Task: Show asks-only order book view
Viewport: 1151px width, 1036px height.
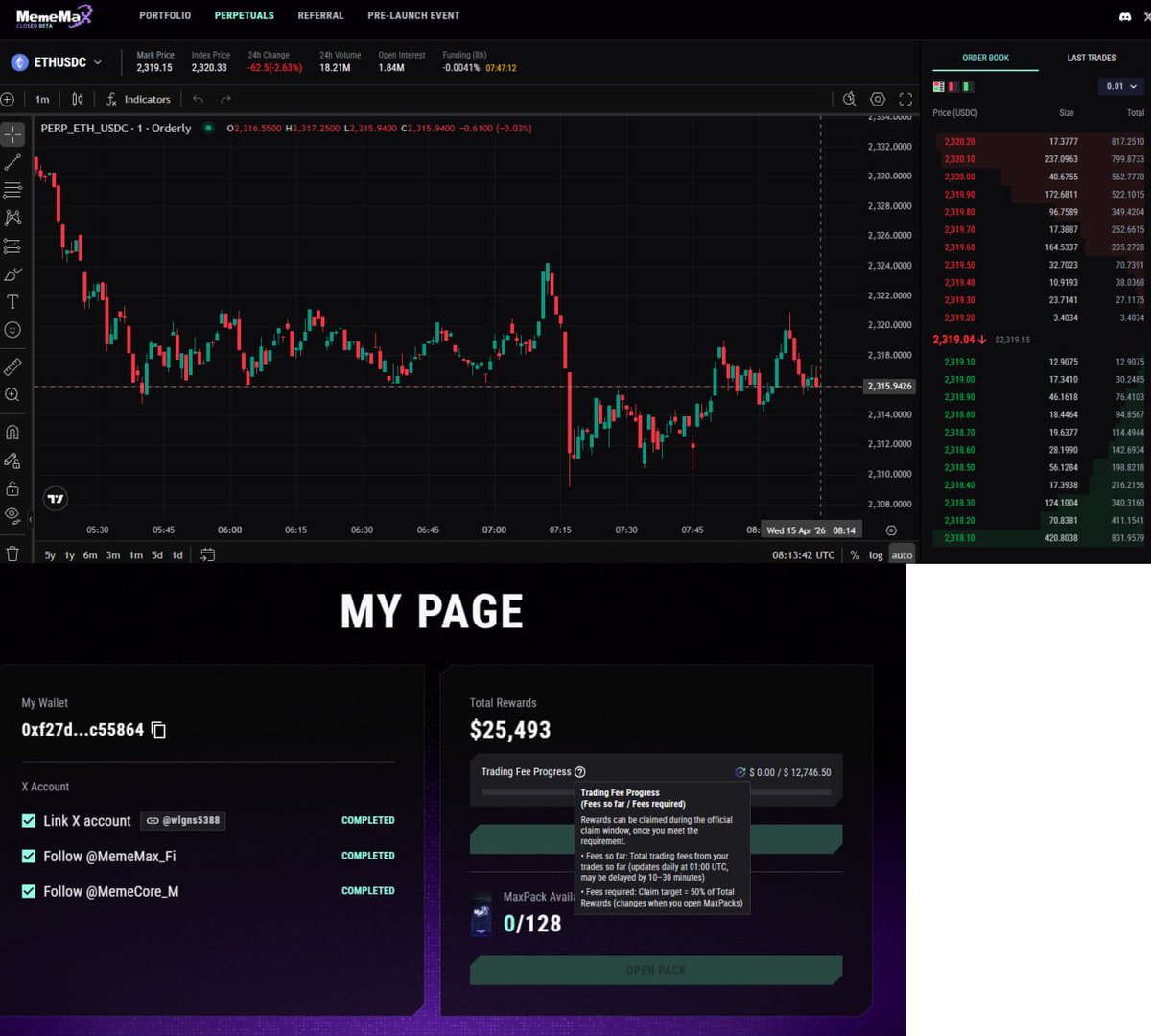Action: click(953, 86)
